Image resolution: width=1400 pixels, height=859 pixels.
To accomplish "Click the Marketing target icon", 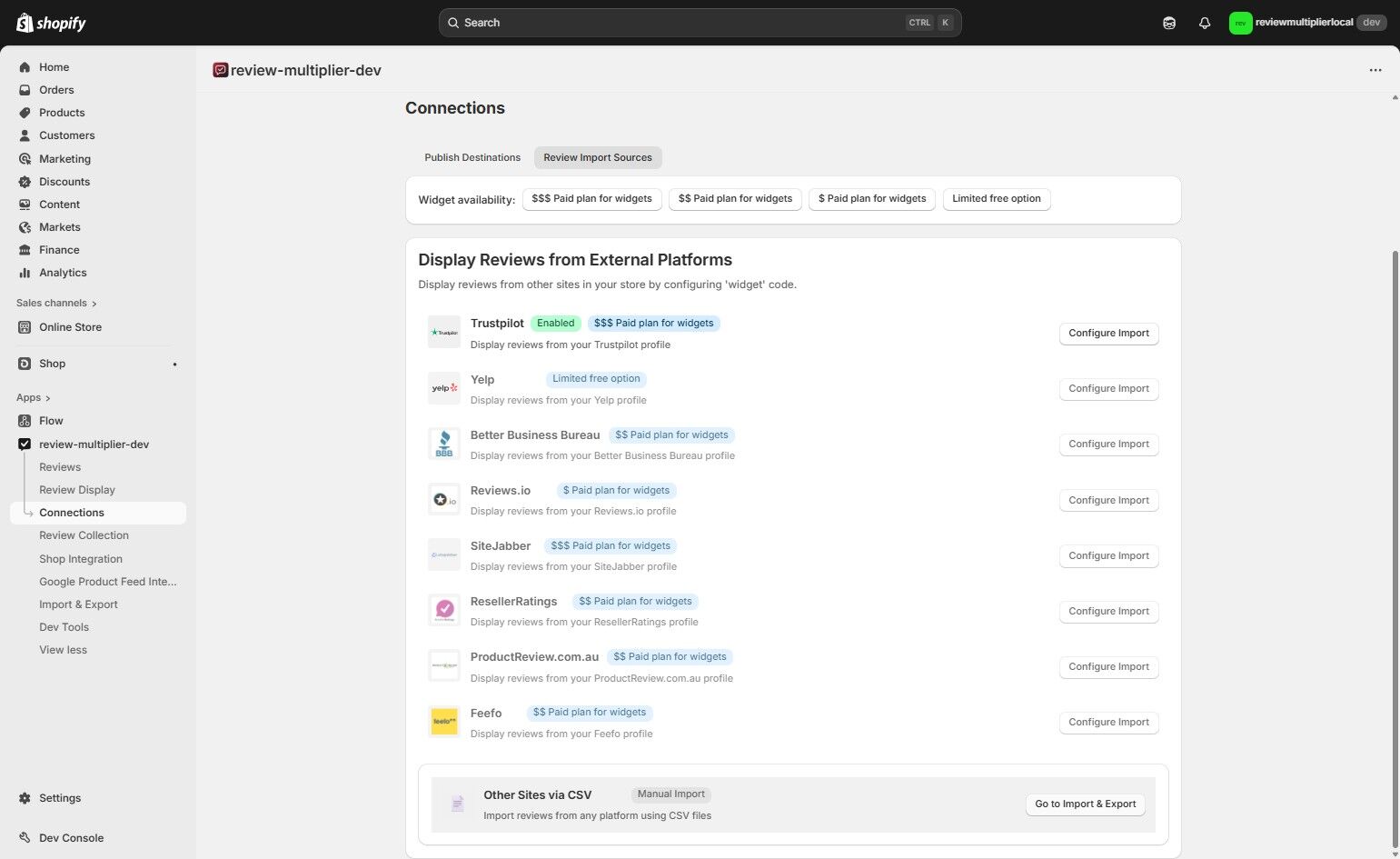I will 25,159.
